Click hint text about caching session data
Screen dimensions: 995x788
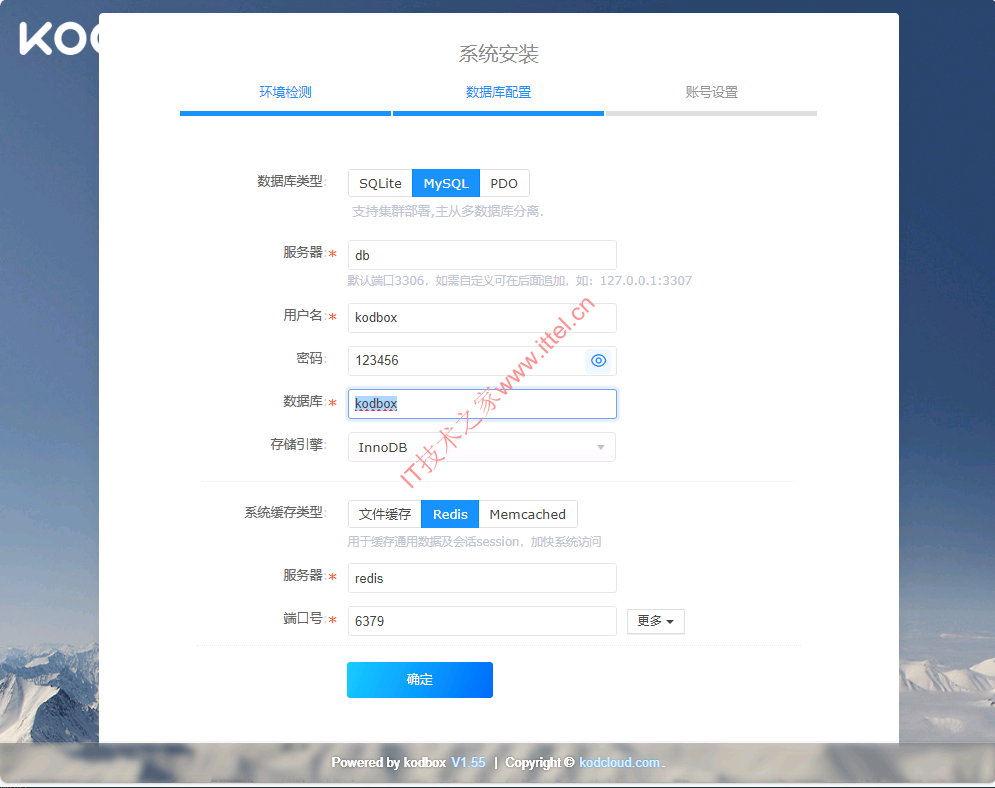click(x=474, y=542)
